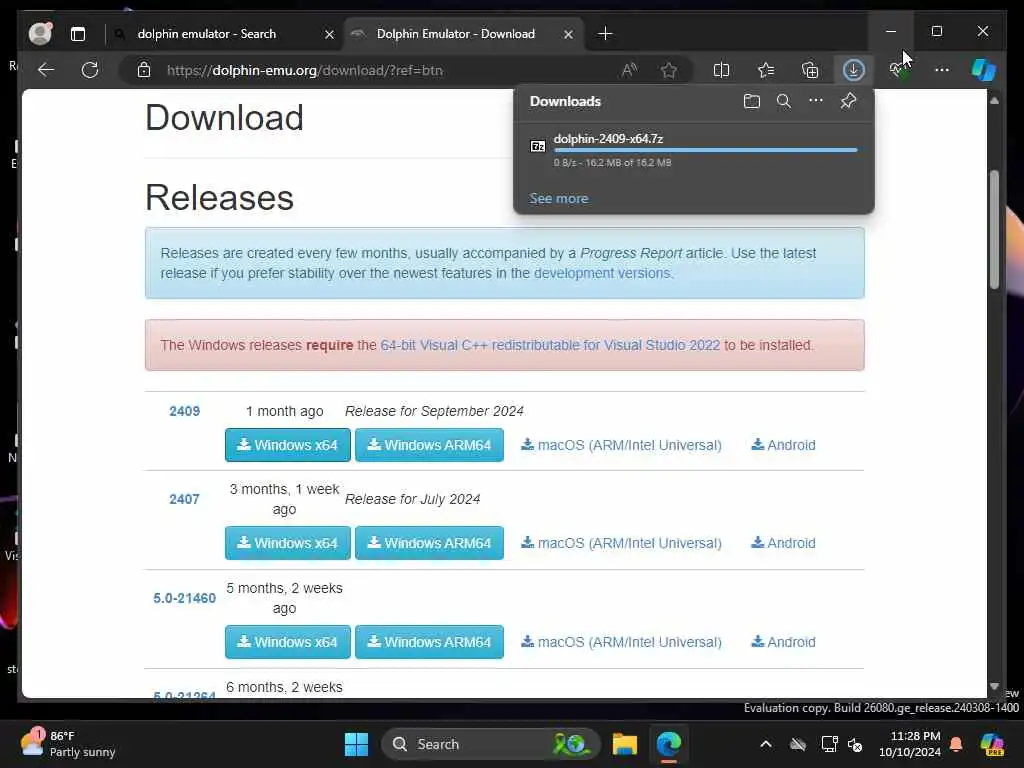Open the development versions link

[602, 273]
